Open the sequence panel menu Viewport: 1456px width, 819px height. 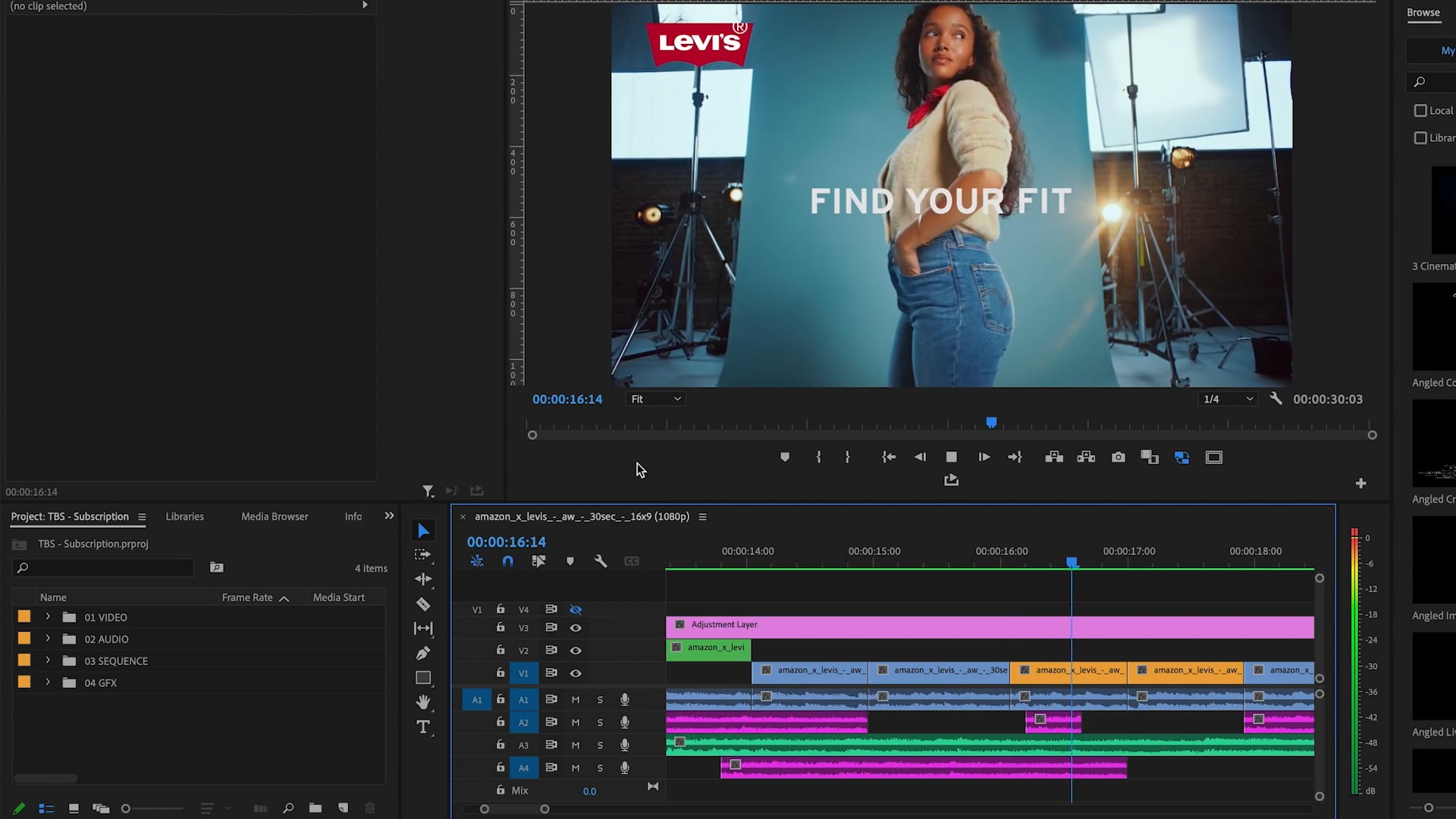pos(702,517)
